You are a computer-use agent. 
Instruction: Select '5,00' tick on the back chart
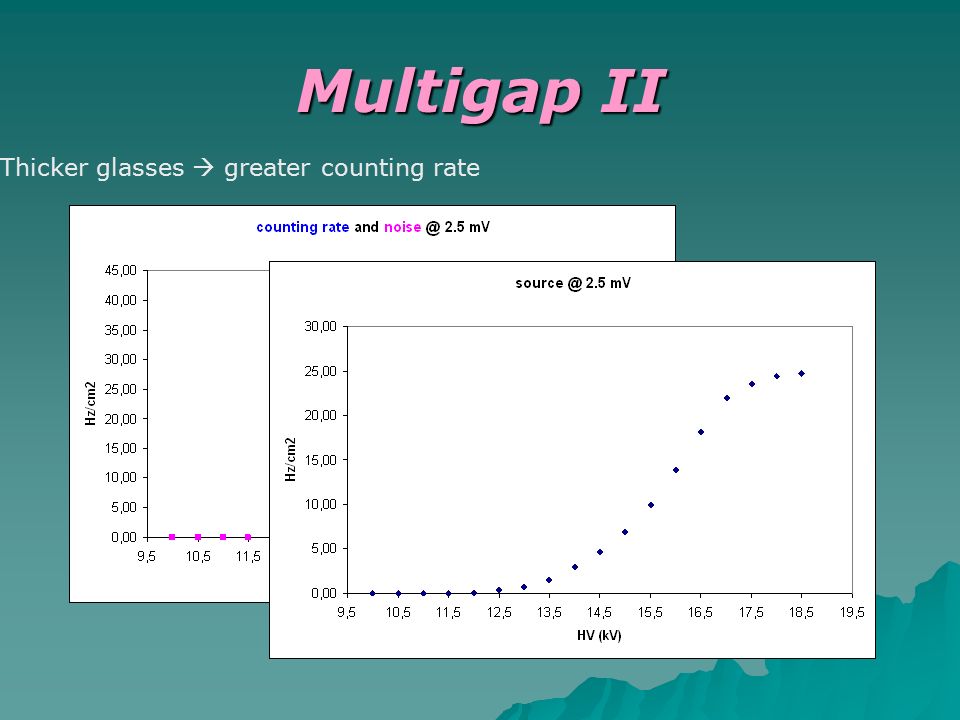(x=124, y=508)
